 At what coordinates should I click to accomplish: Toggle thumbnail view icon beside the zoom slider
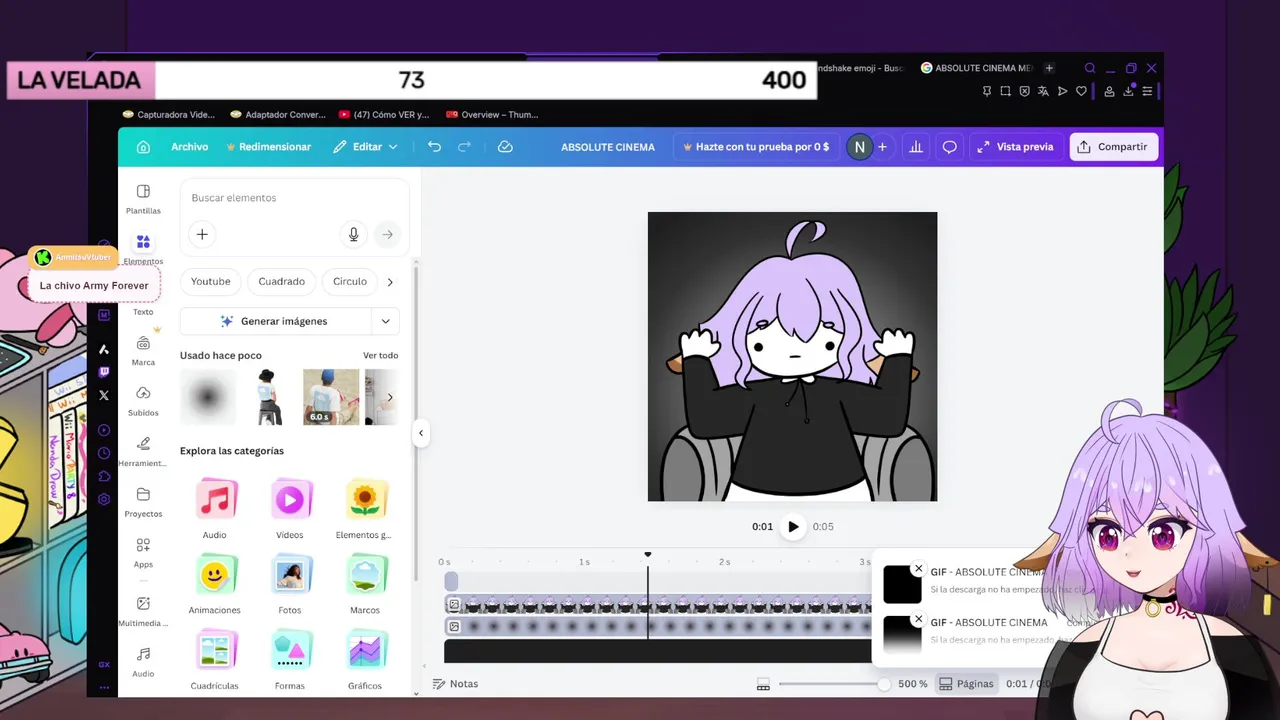(763, 684)
